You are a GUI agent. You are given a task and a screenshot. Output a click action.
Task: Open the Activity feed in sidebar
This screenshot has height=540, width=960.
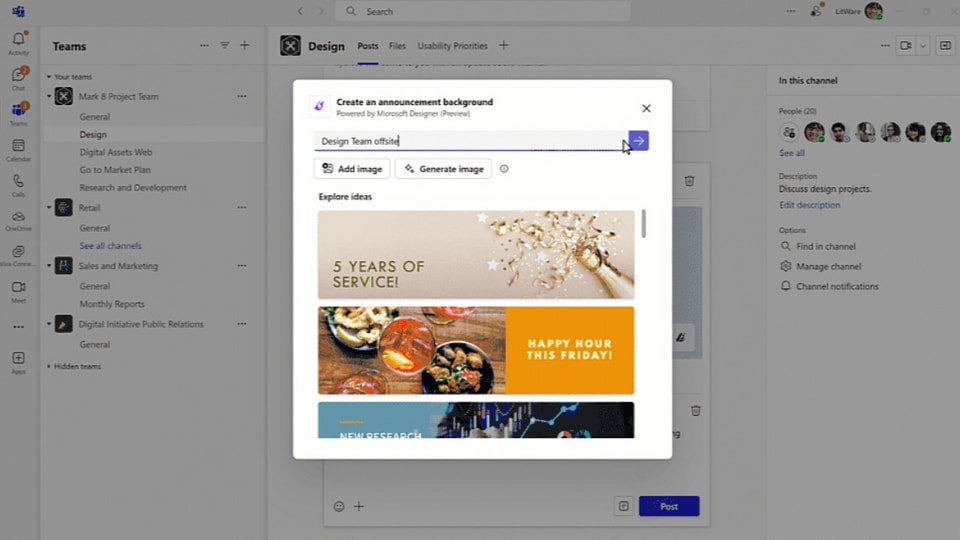pos(18,43)
